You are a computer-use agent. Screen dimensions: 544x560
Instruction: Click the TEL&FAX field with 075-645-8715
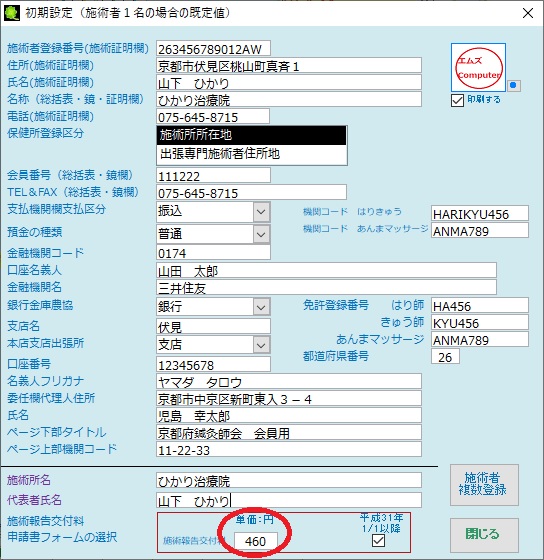point(251,192)
